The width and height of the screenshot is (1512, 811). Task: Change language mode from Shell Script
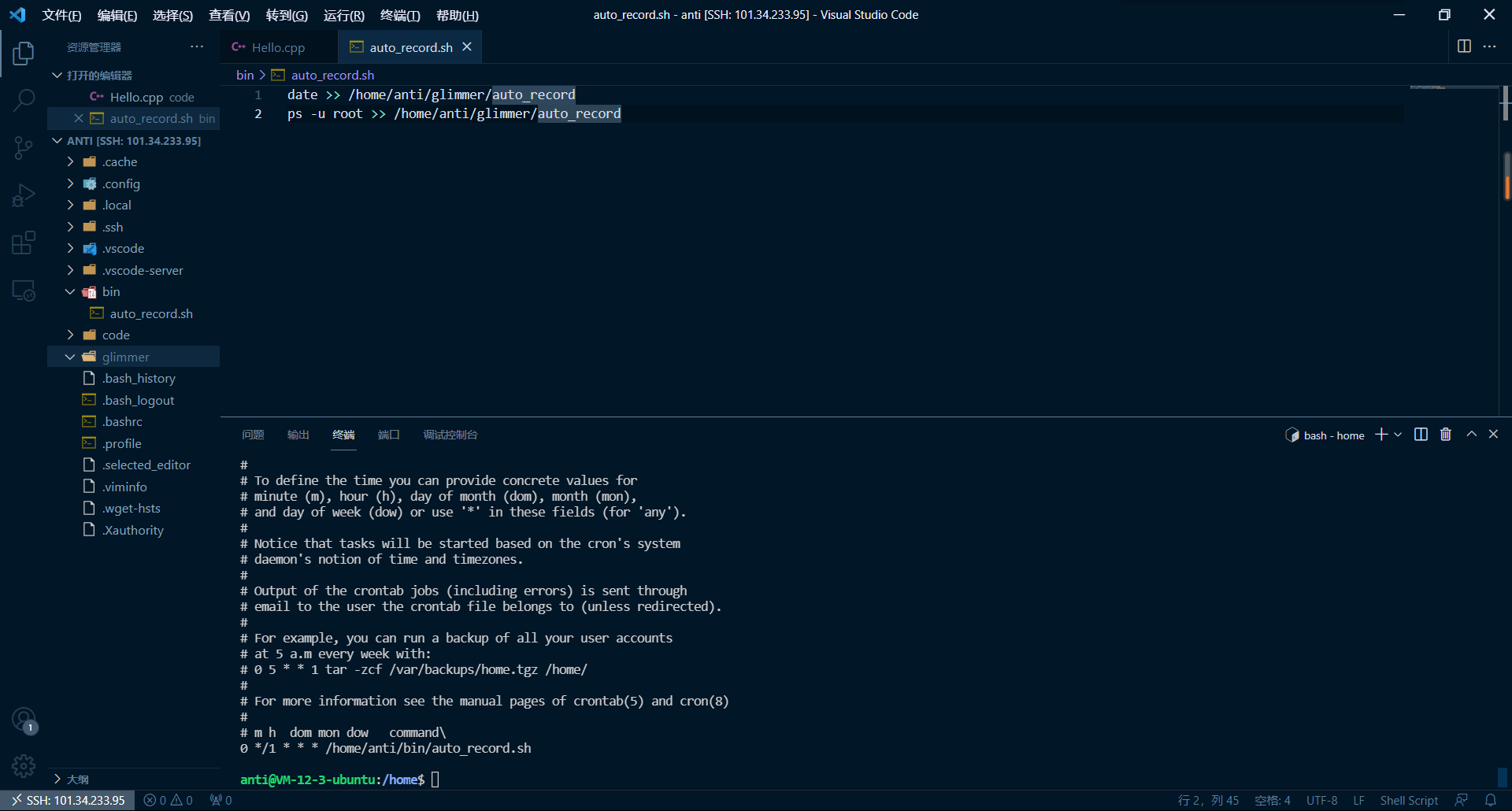pos(1408,800)
